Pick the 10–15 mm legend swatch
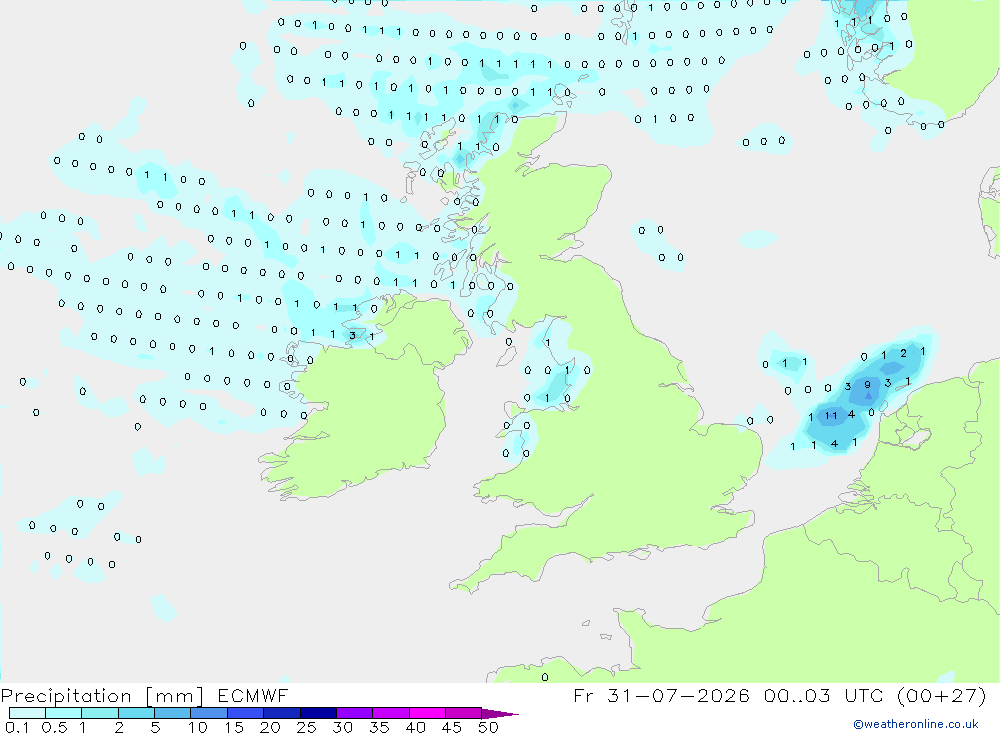Viewport: 1000px width, 733px height. pos(209,713)
